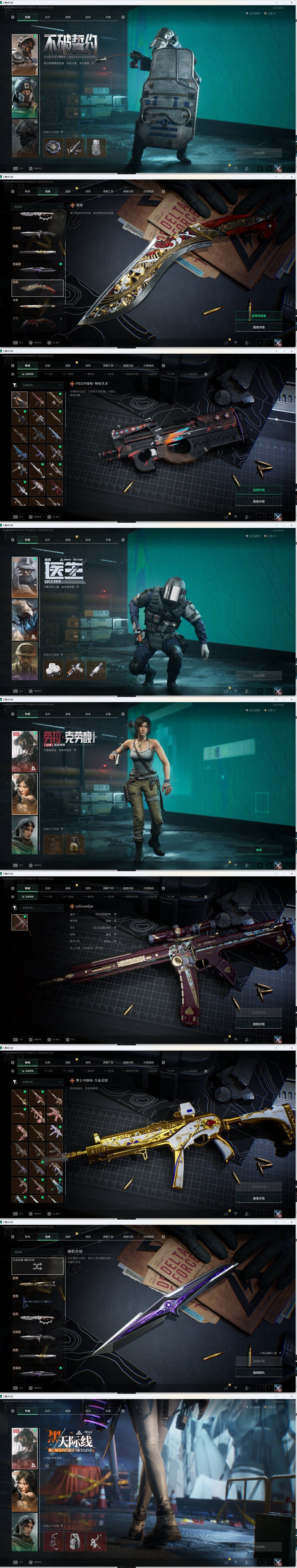297x1568 pixels.
Task: Click the ydlovedjw weapon name in the maroon rifle screen
Action: pos(85,906)
